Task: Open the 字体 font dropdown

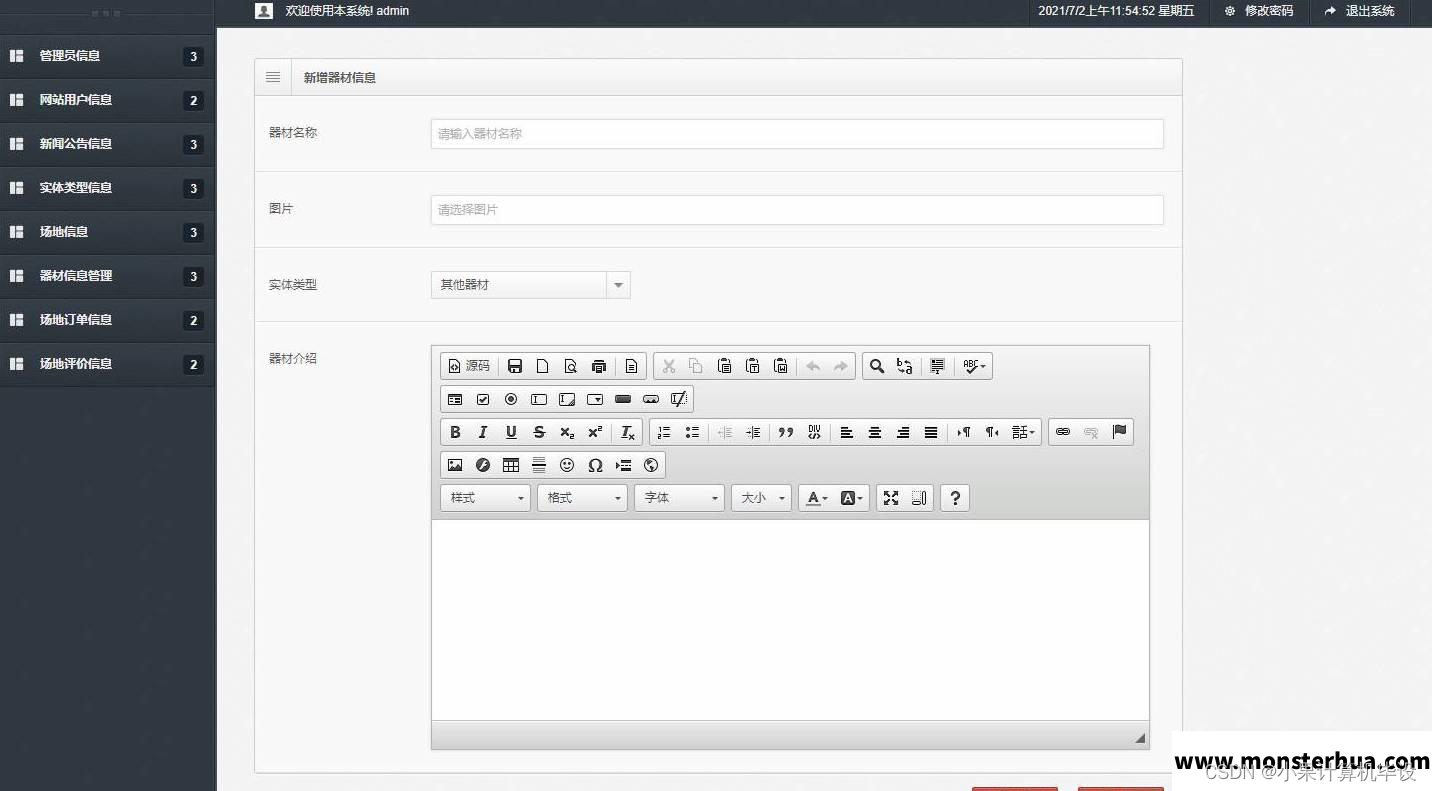Action: (x=679, y=498)
